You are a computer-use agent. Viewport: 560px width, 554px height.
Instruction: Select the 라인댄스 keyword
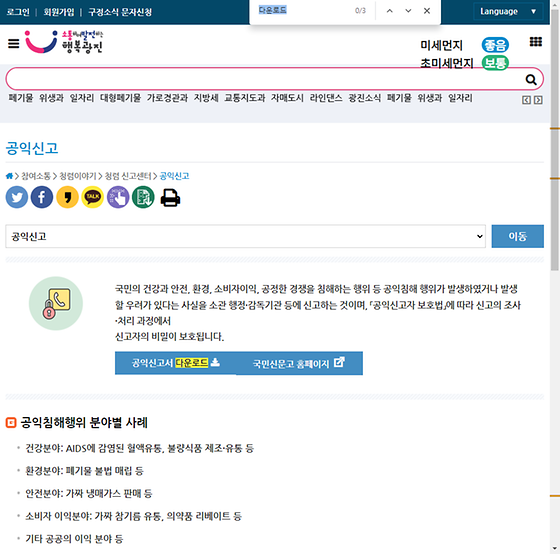[x=326, y=98]
